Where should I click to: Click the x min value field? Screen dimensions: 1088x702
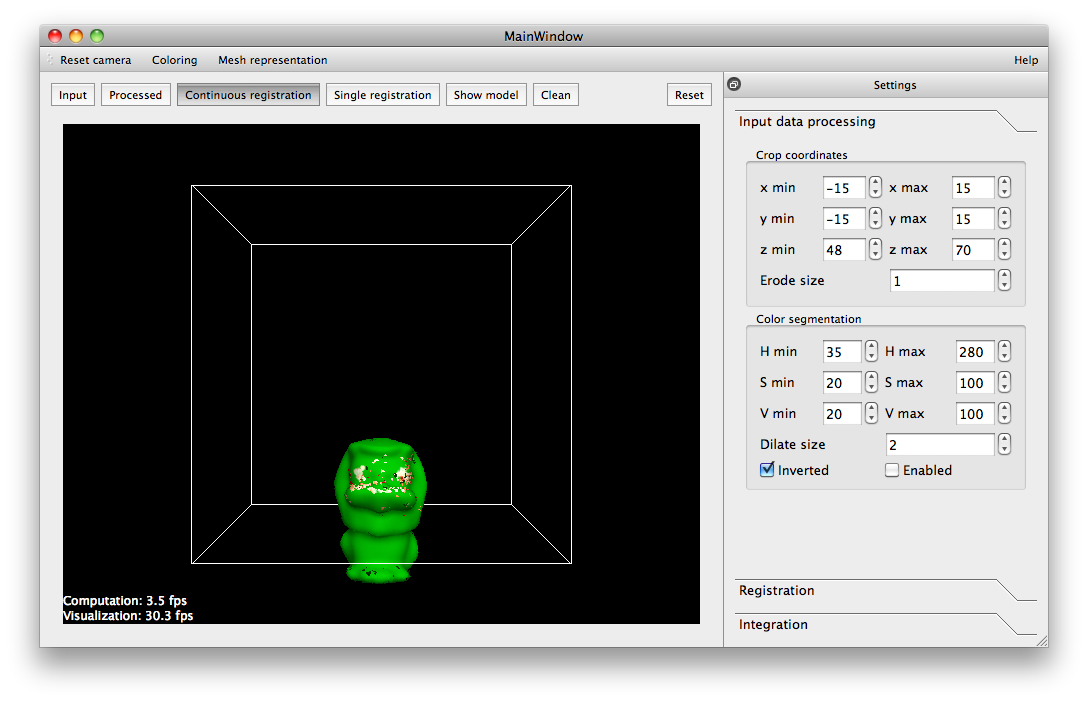point(844,188)
